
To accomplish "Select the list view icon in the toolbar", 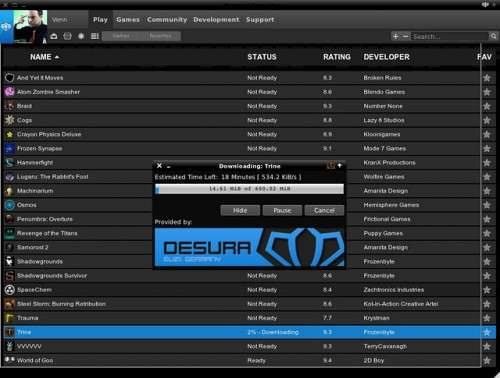I will 95,36.
